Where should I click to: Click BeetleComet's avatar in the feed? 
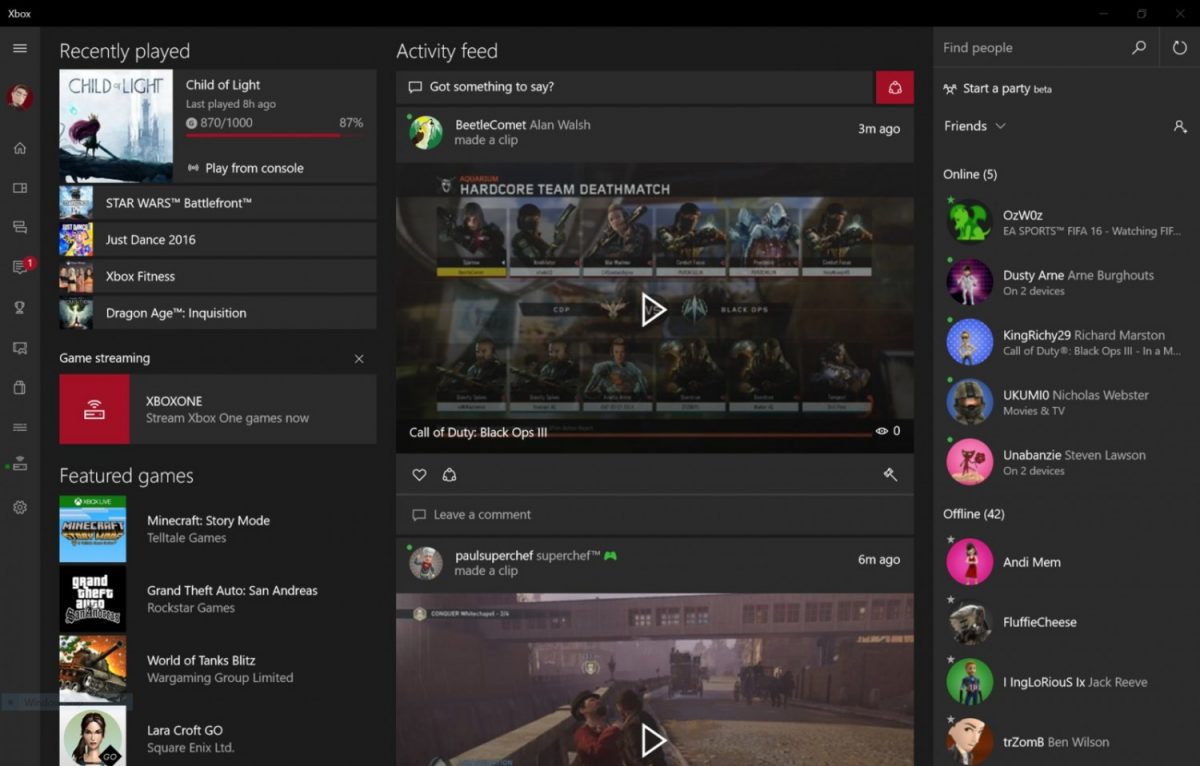427,133
